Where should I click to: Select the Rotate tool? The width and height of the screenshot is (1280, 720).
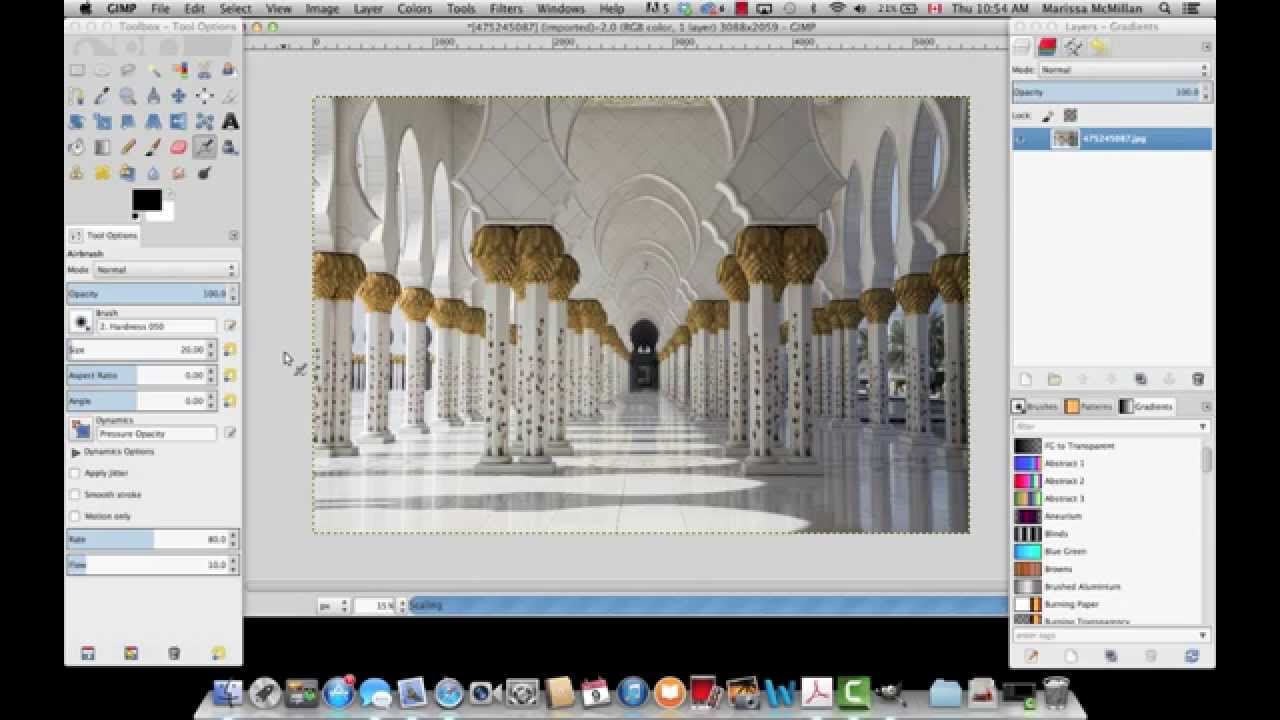[77, 122]
